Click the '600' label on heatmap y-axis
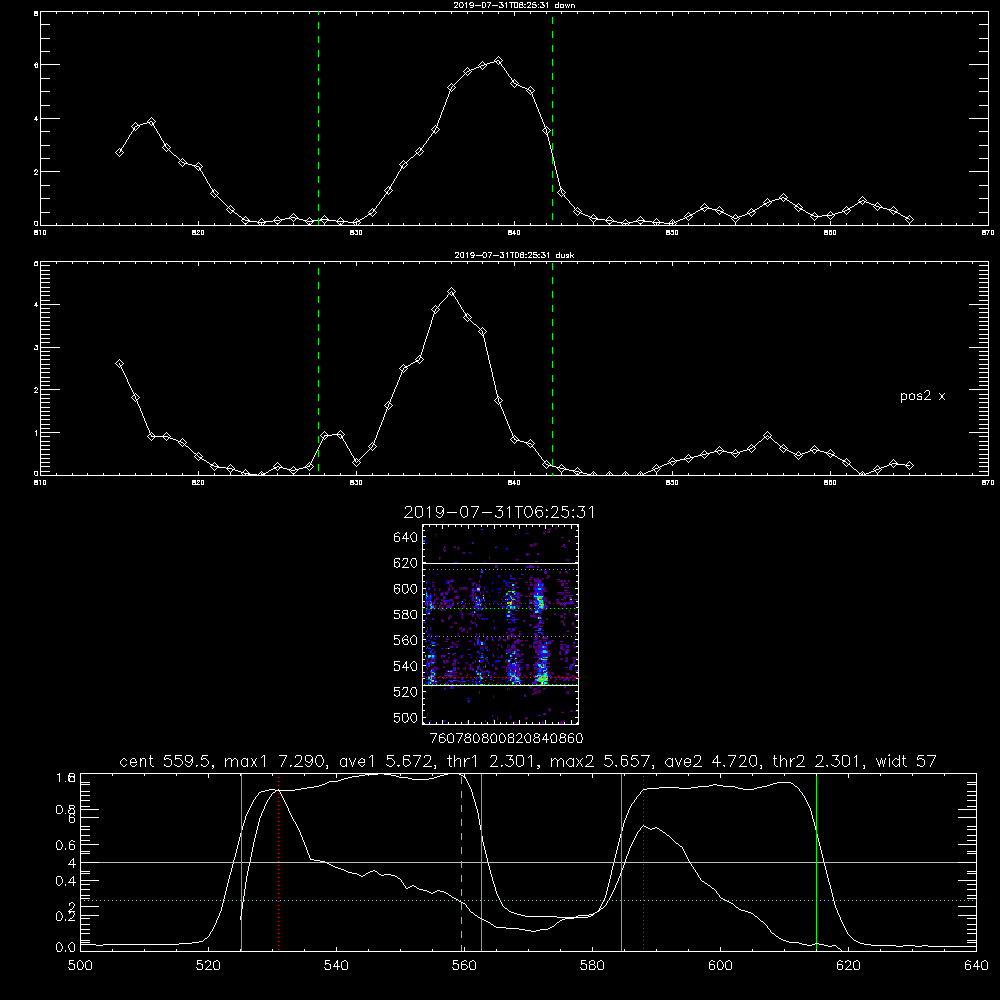This screenshot has height=1000, width=1000. click(405, 589)
